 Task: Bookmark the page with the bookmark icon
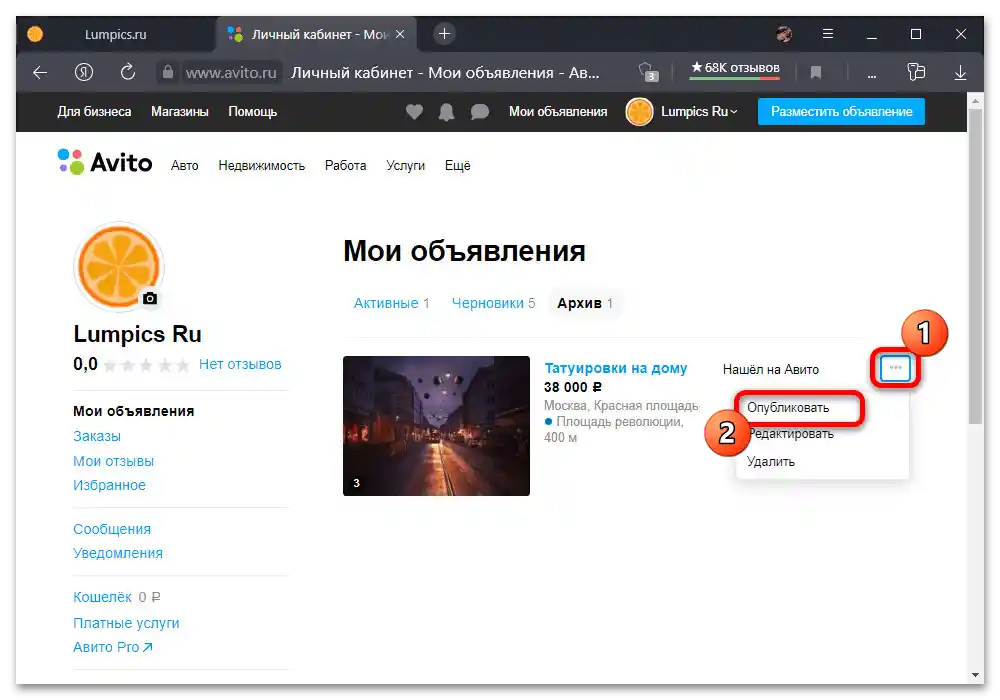point(816,73)
